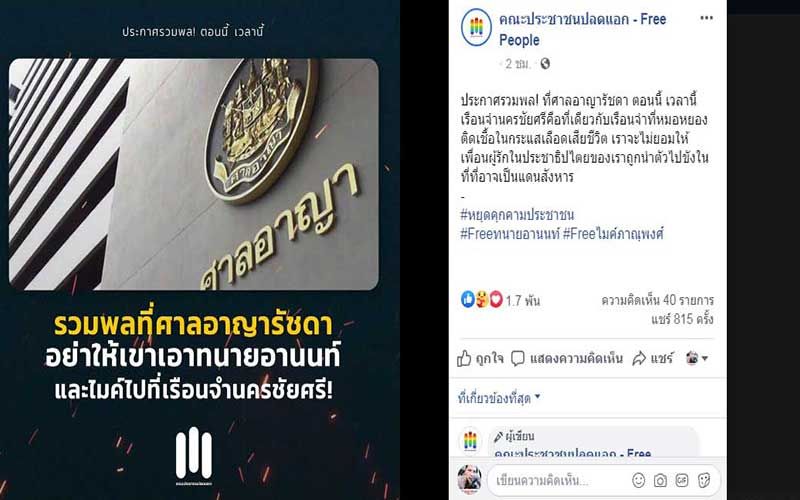
Task: Click the thumbs-up Like button
Action: [x=480, y=359]
